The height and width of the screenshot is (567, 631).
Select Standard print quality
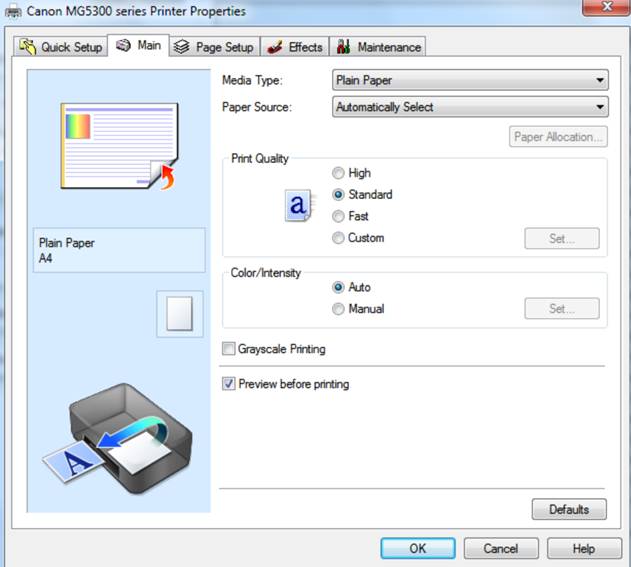362,195
